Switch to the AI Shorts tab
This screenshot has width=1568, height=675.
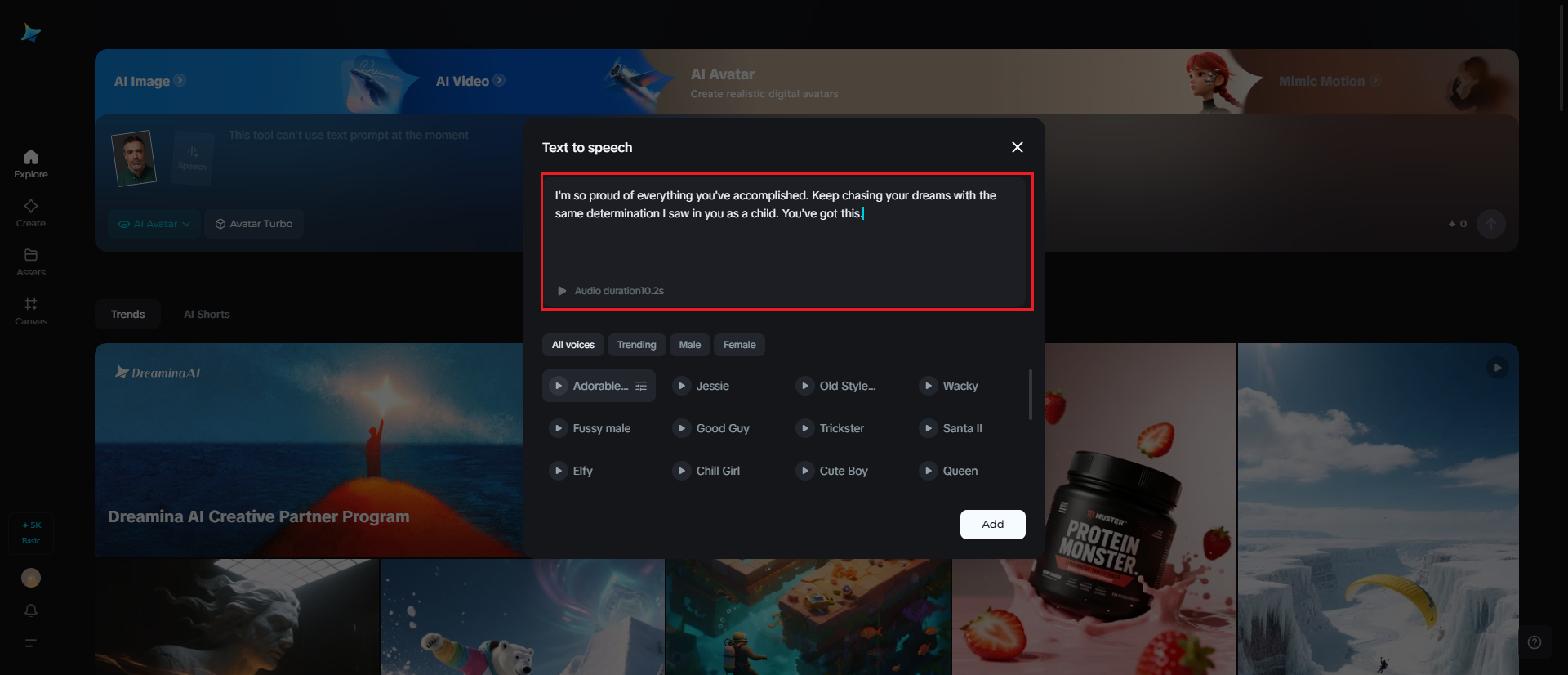[x=207, y=314]
